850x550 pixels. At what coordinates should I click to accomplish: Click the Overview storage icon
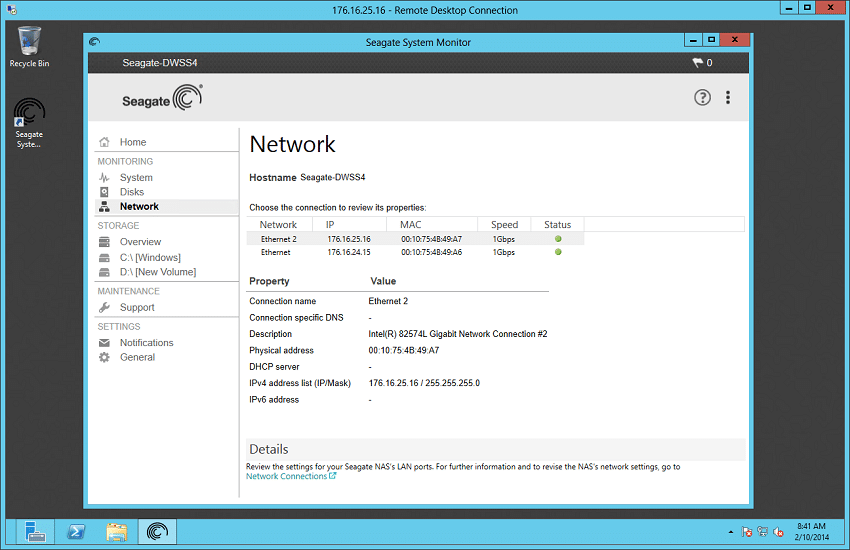[x=105, y=242]
